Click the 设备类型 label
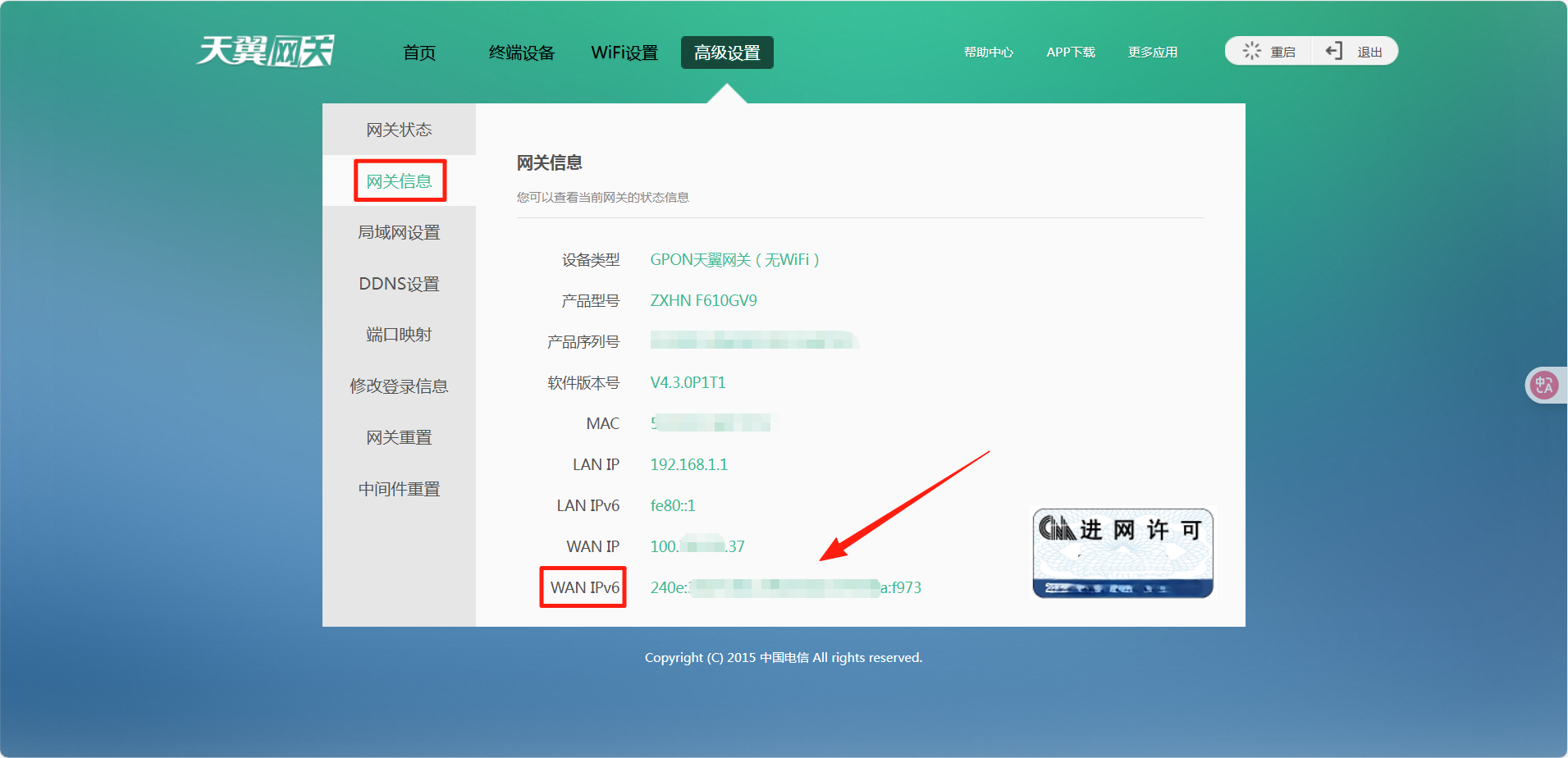The width and height of the screenshot is (1568, 758). tap(591, 259)
